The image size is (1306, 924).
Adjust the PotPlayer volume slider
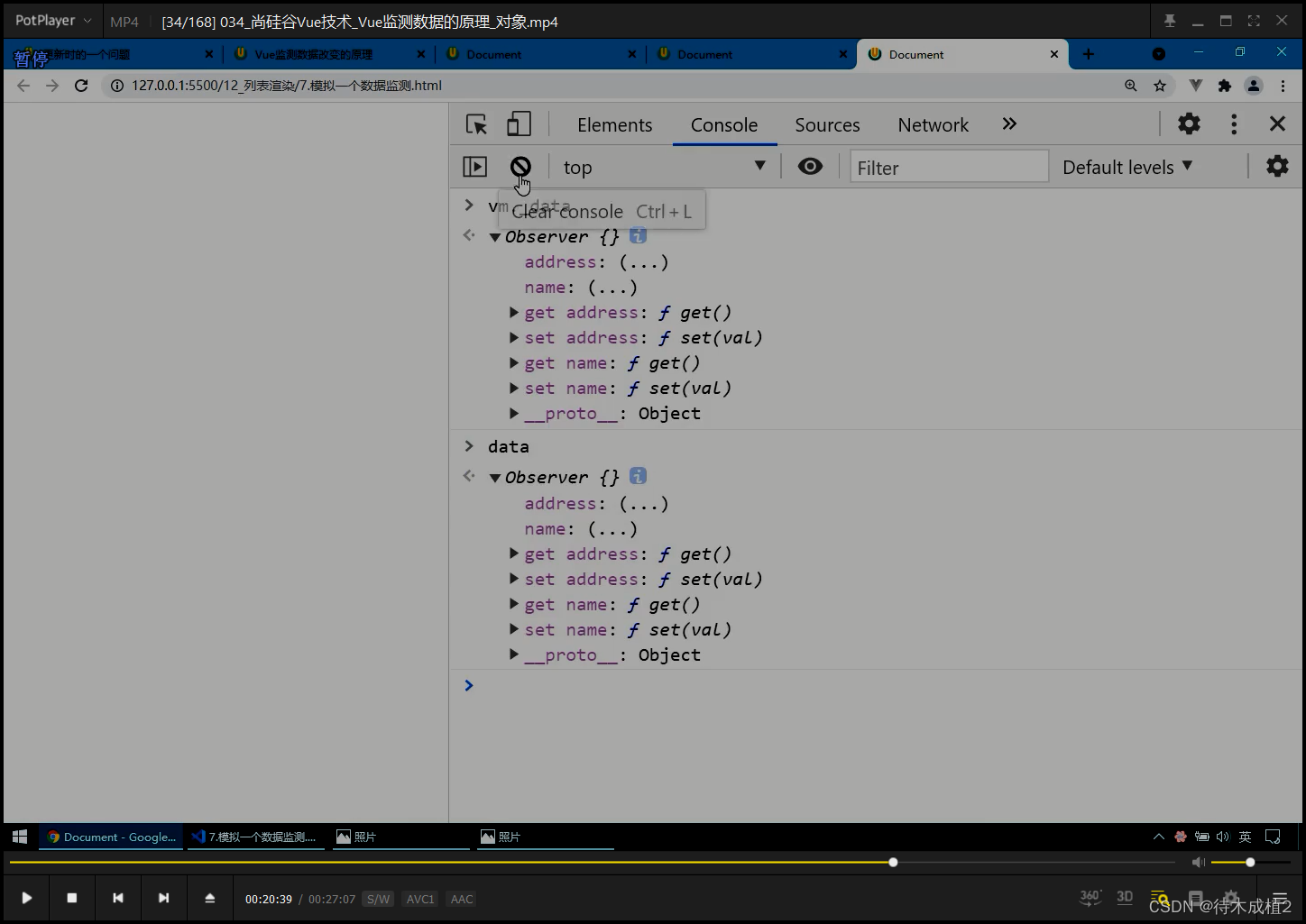(x=1249, y=863)
